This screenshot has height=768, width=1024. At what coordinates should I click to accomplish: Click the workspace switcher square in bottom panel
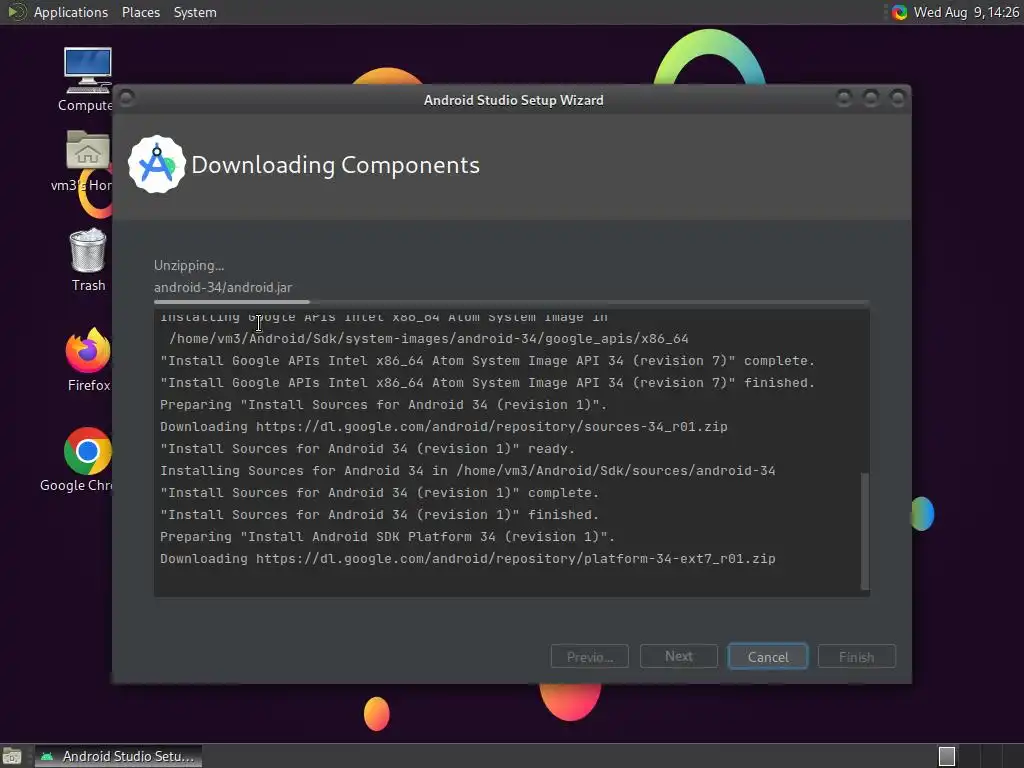947,756
